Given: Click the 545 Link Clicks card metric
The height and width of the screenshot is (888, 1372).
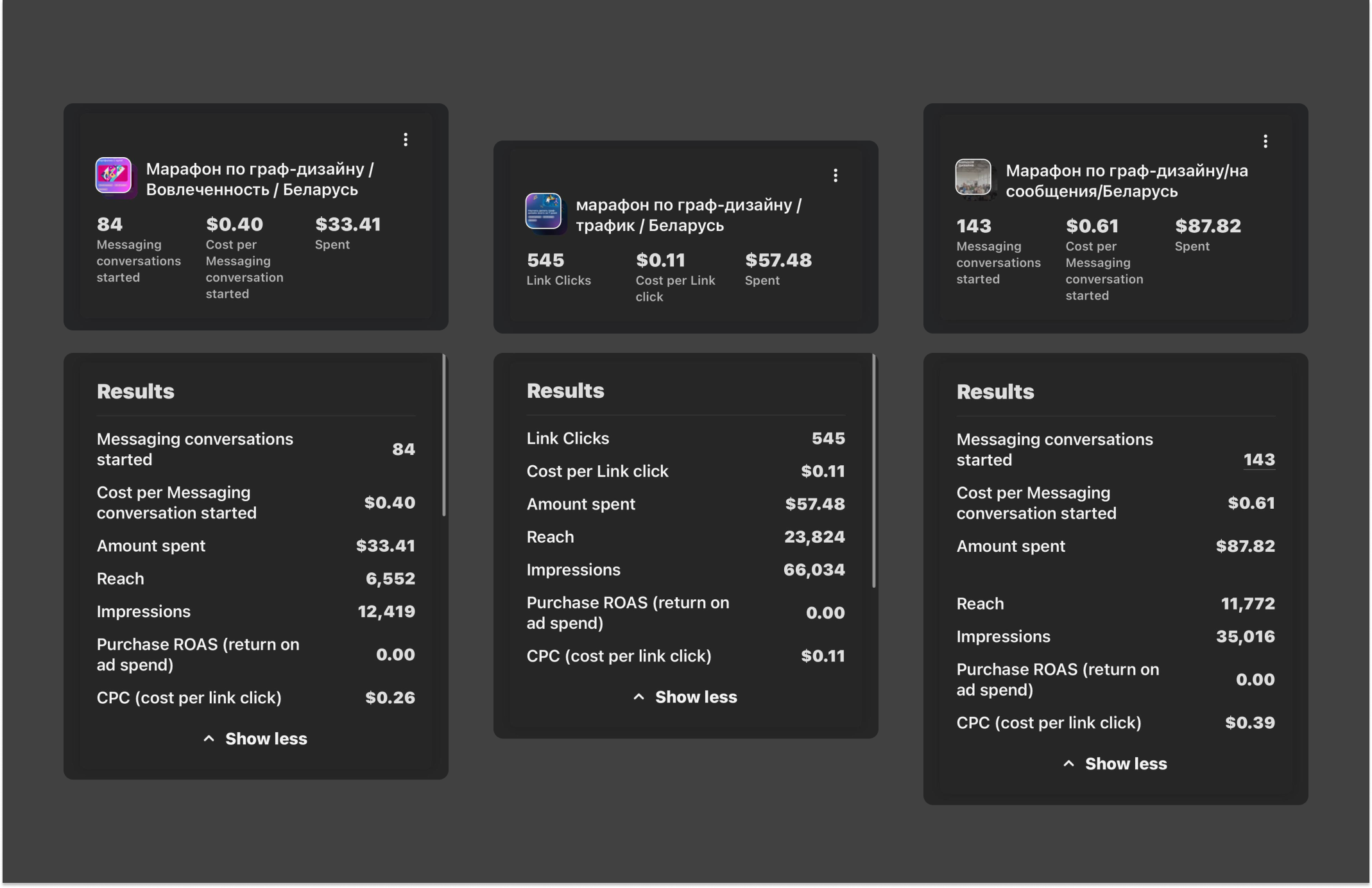Looking at the screenshot, I should point(545,261).
